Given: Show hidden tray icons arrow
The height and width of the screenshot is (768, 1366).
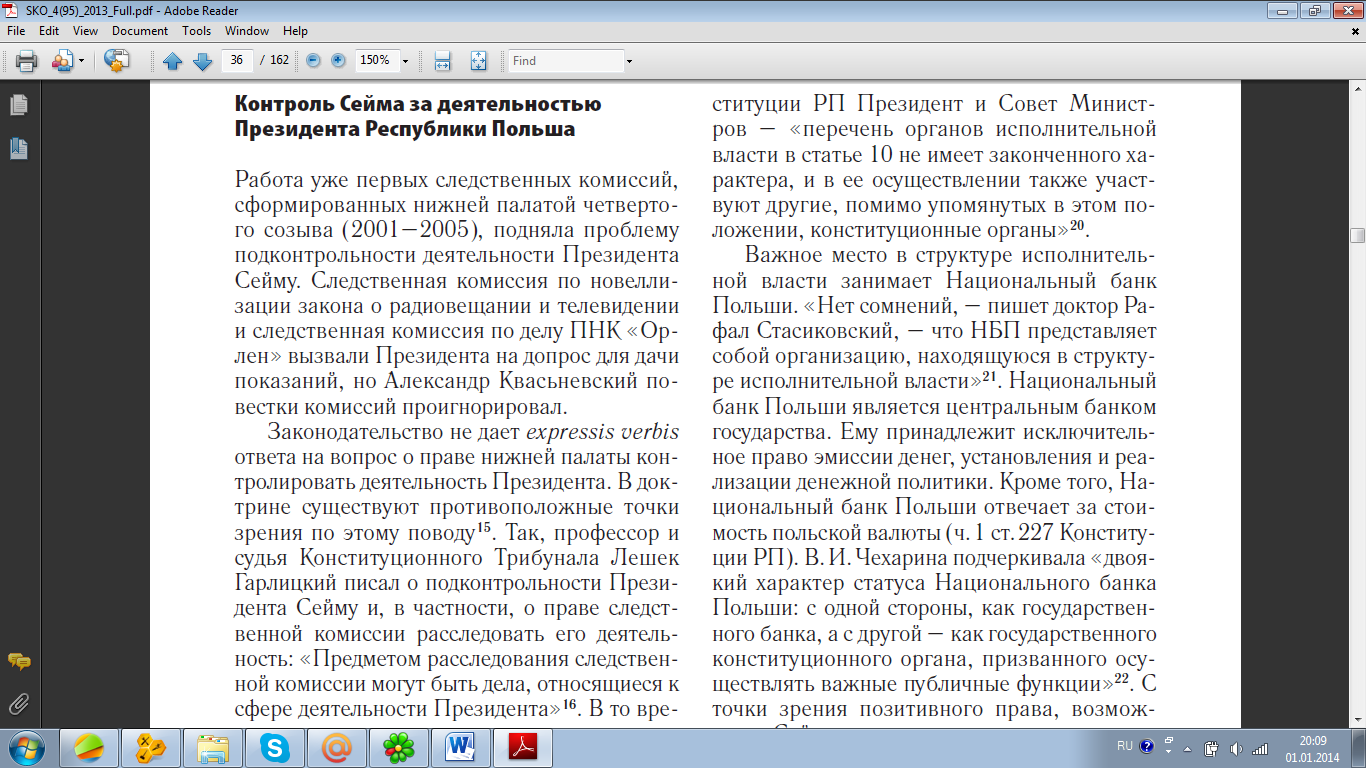Looking at the screenshot, I should (1187, 748).
